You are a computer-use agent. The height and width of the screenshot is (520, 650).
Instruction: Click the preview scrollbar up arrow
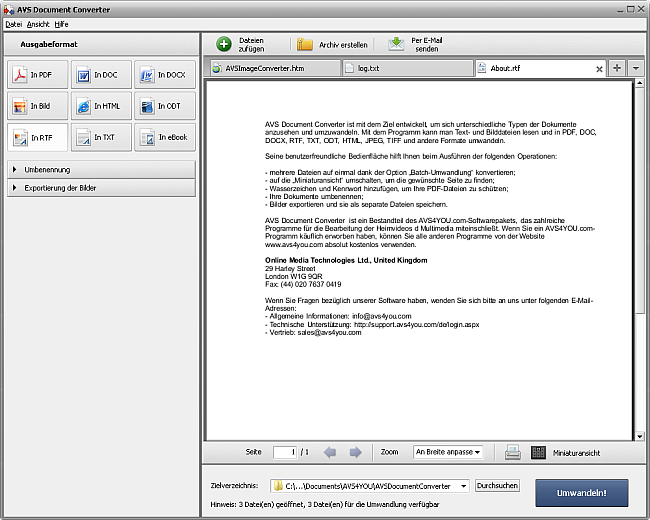click(x=640, y=83)
